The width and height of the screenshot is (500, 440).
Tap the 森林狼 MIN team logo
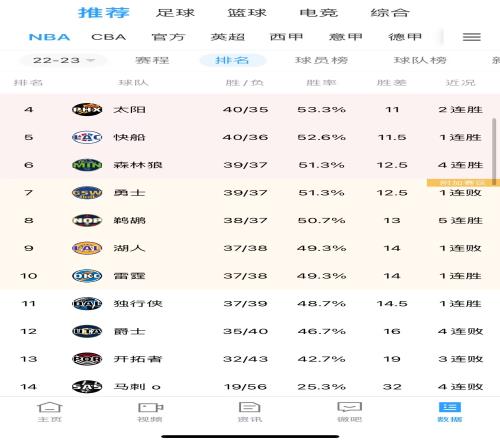click(87, 165)
